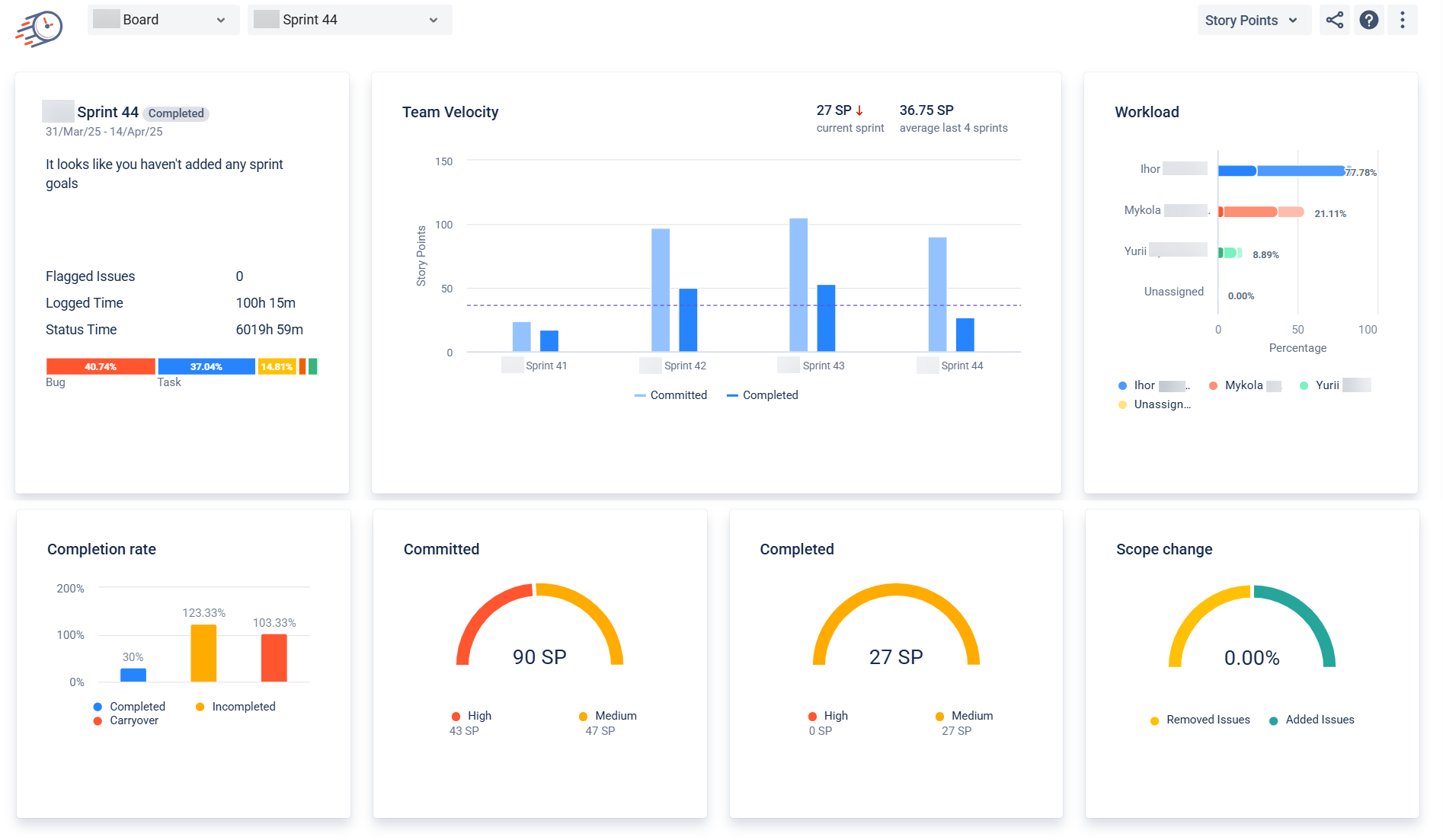Click the Completed badge beside Sprint 44
Viewport: 1443px width, 840px height.
(x=175, y=113)
